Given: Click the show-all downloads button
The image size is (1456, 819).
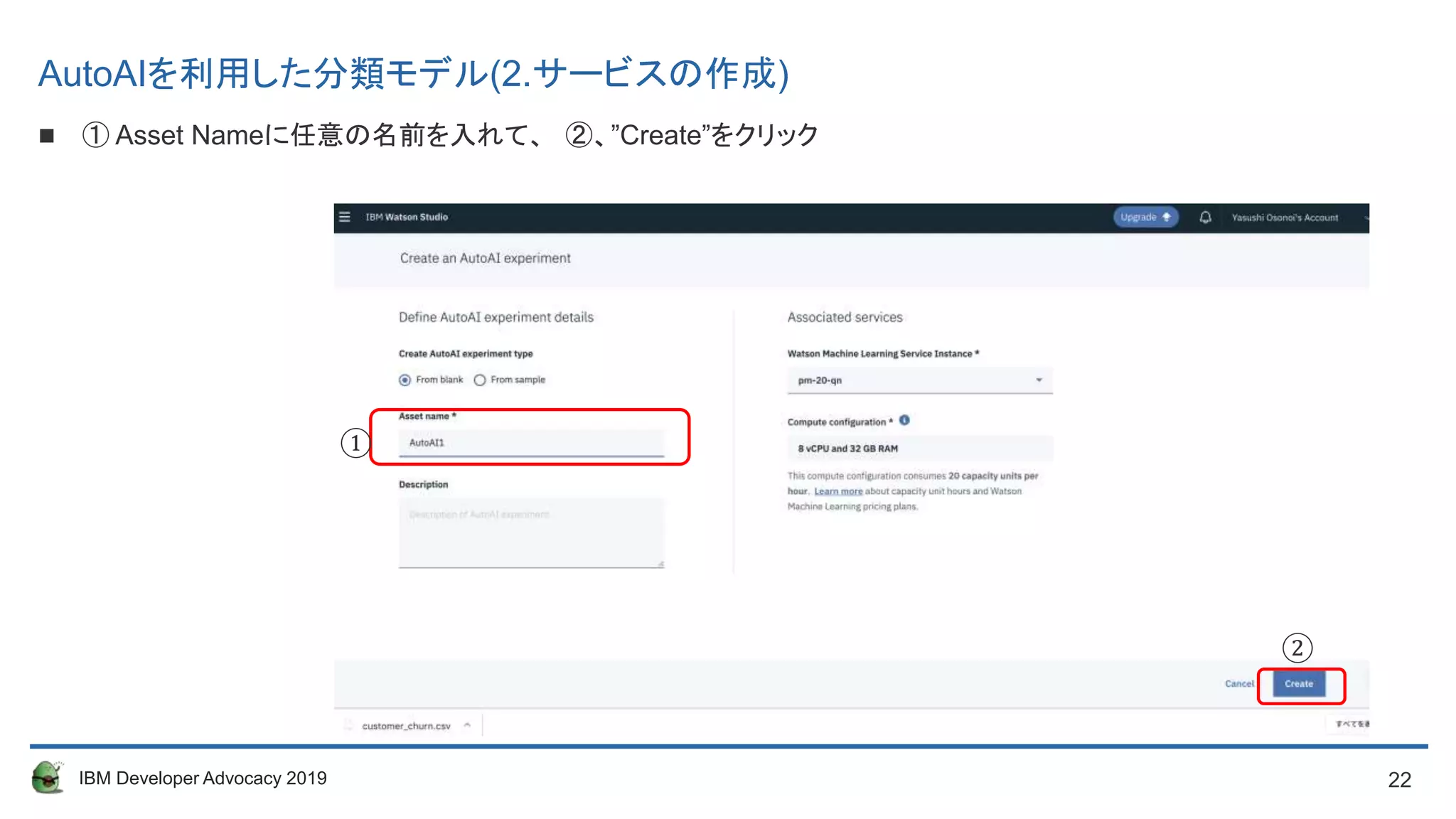Looking at the screenshot, I should coord(1349,724).
